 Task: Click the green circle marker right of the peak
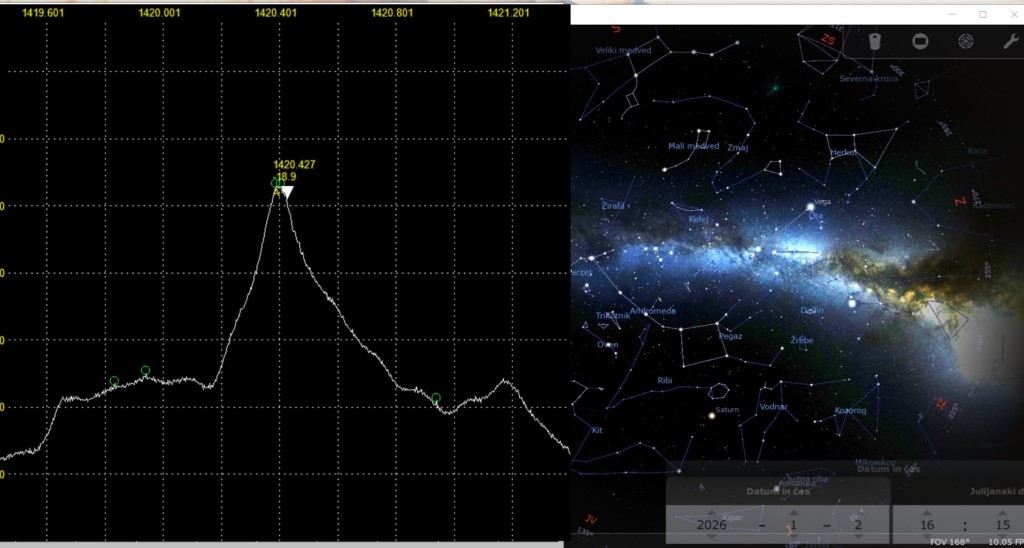[436, 398]
